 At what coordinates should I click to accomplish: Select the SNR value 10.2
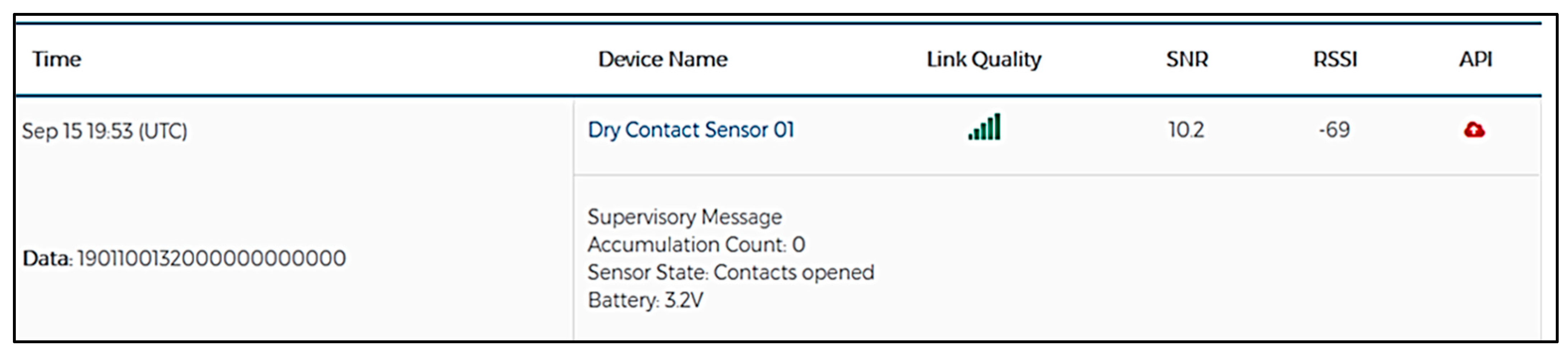click(1186, 130)
